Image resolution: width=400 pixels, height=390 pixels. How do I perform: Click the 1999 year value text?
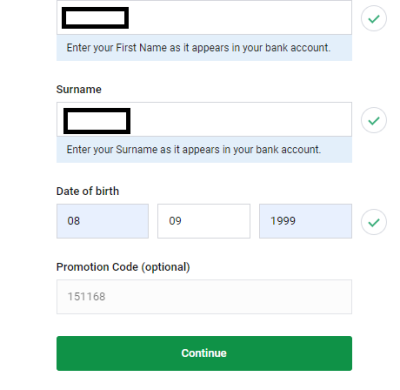tap(283, 221)
